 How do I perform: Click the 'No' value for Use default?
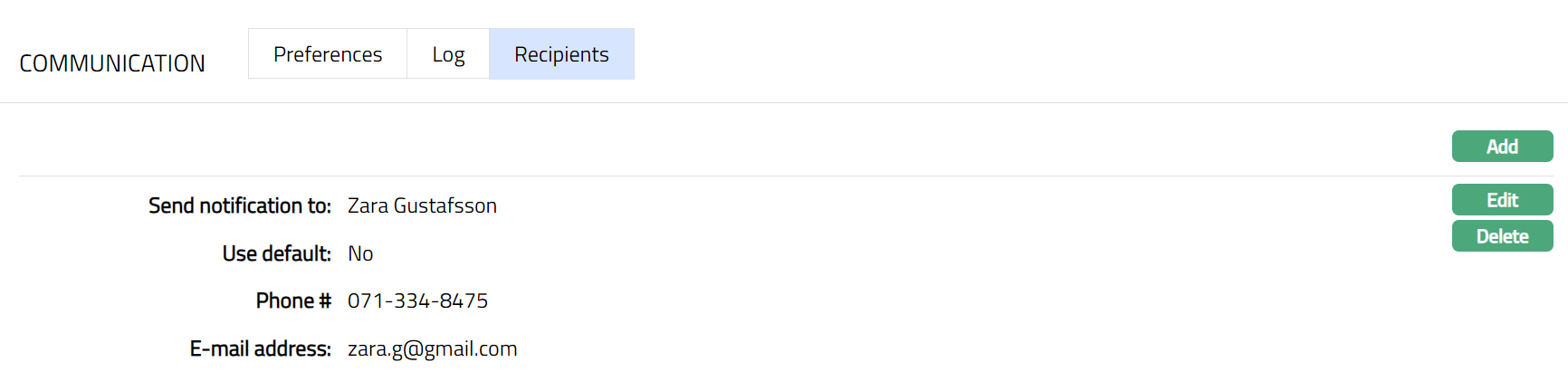point(360,254)
